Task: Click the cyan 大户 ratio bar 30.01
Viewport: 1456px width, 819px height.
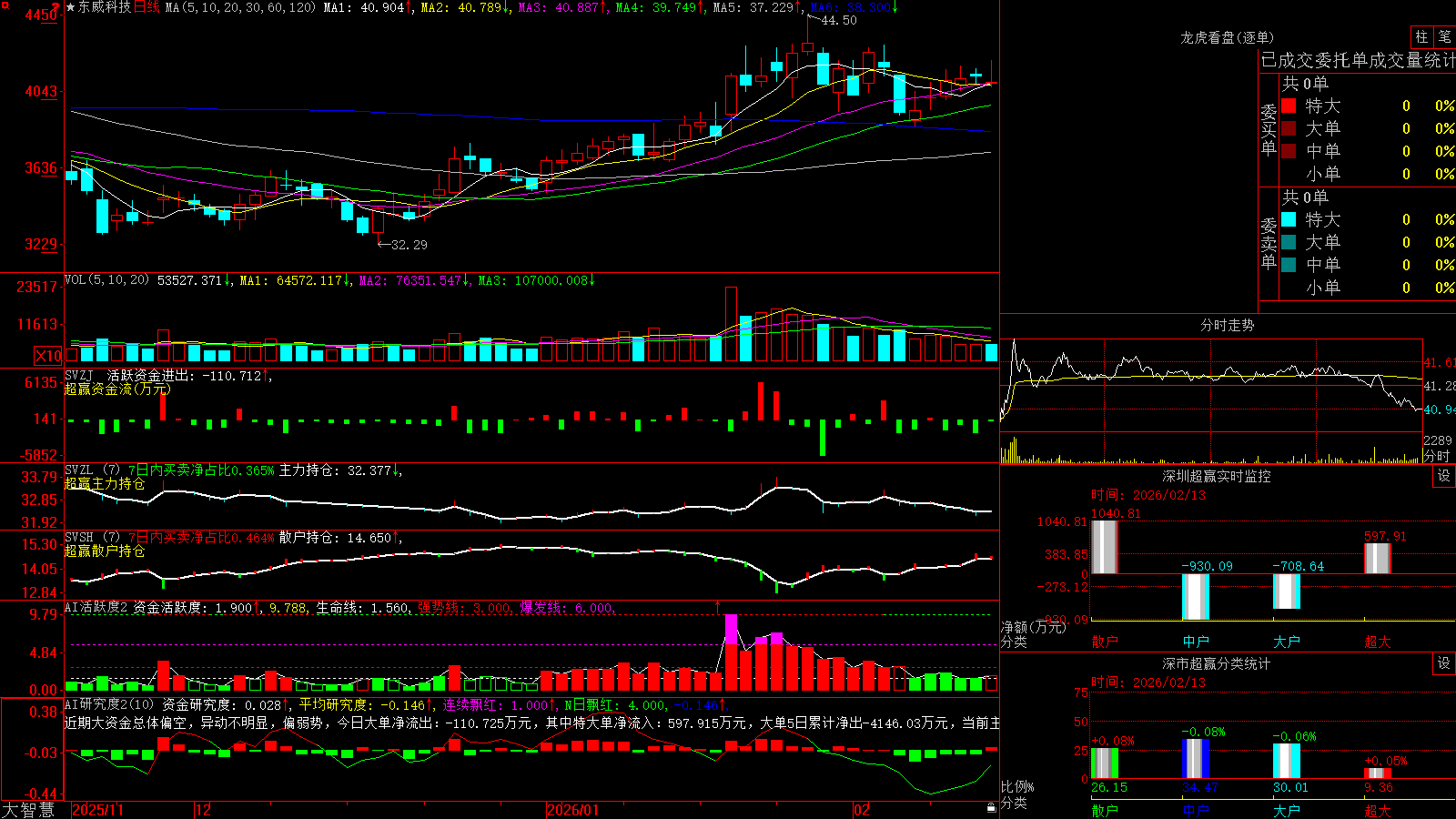Action: click(x=1287, y=762)
